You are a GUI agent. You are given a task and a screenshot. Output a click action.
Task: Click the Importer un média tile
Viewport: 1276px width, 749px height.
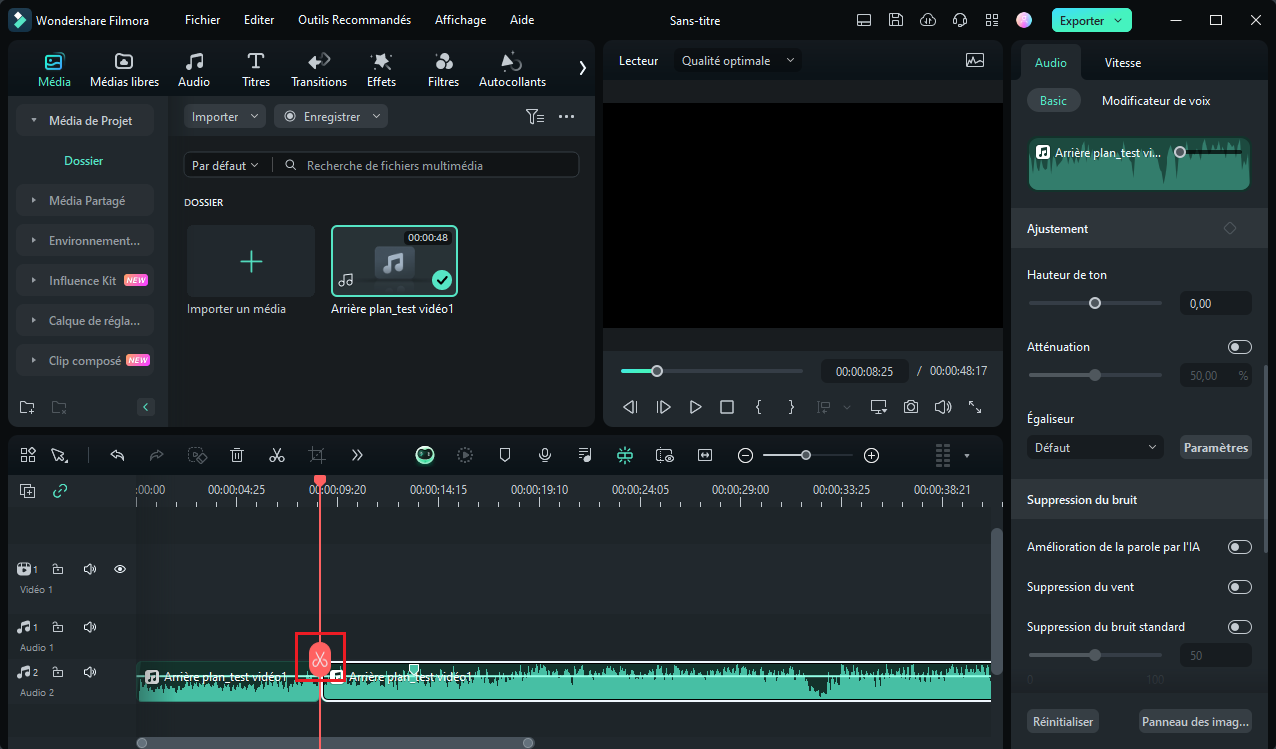point(251,261)
